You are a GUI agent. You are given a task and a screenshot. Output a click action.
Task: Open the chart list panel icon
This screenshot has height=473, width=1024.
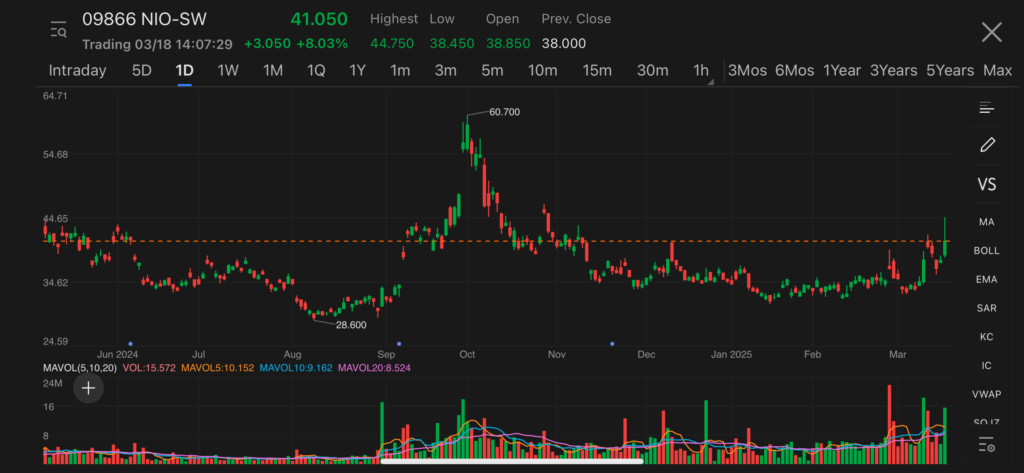tap(986, 108)
